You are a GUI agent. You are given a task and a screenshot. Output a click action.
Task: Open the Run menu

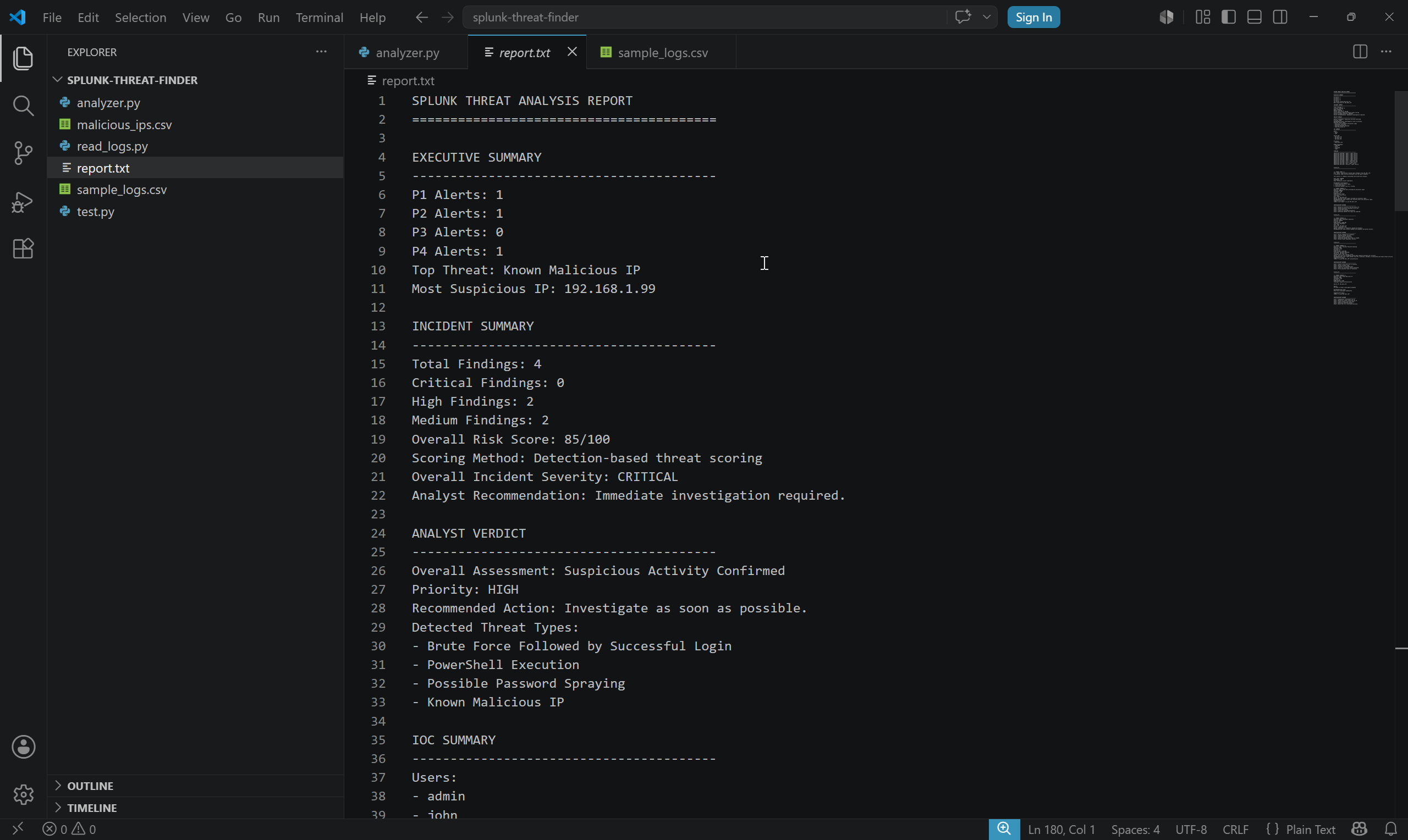[268, 18]
